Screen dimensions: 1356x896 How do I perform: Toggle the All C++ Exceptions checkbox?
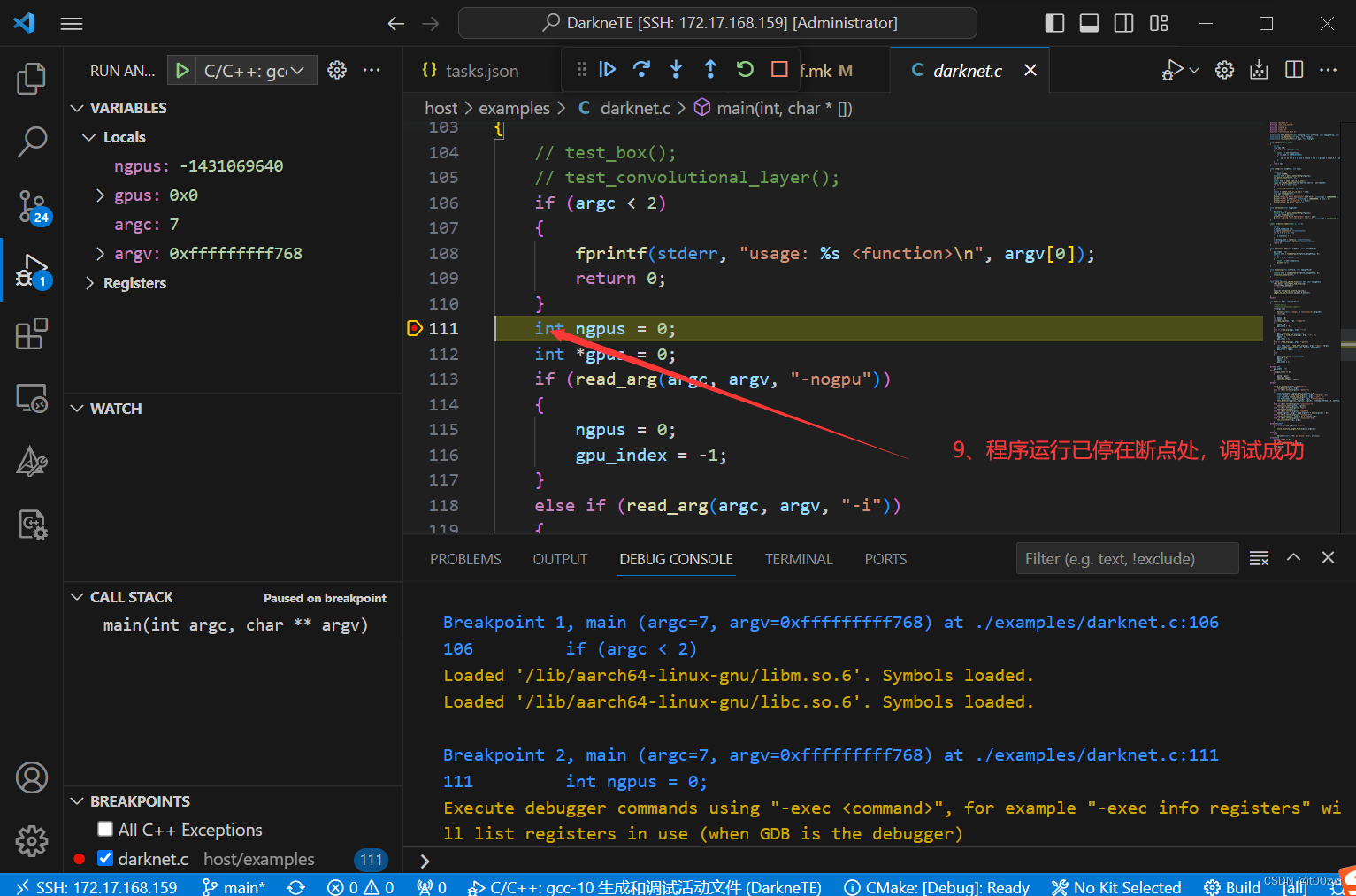(105, 829)
